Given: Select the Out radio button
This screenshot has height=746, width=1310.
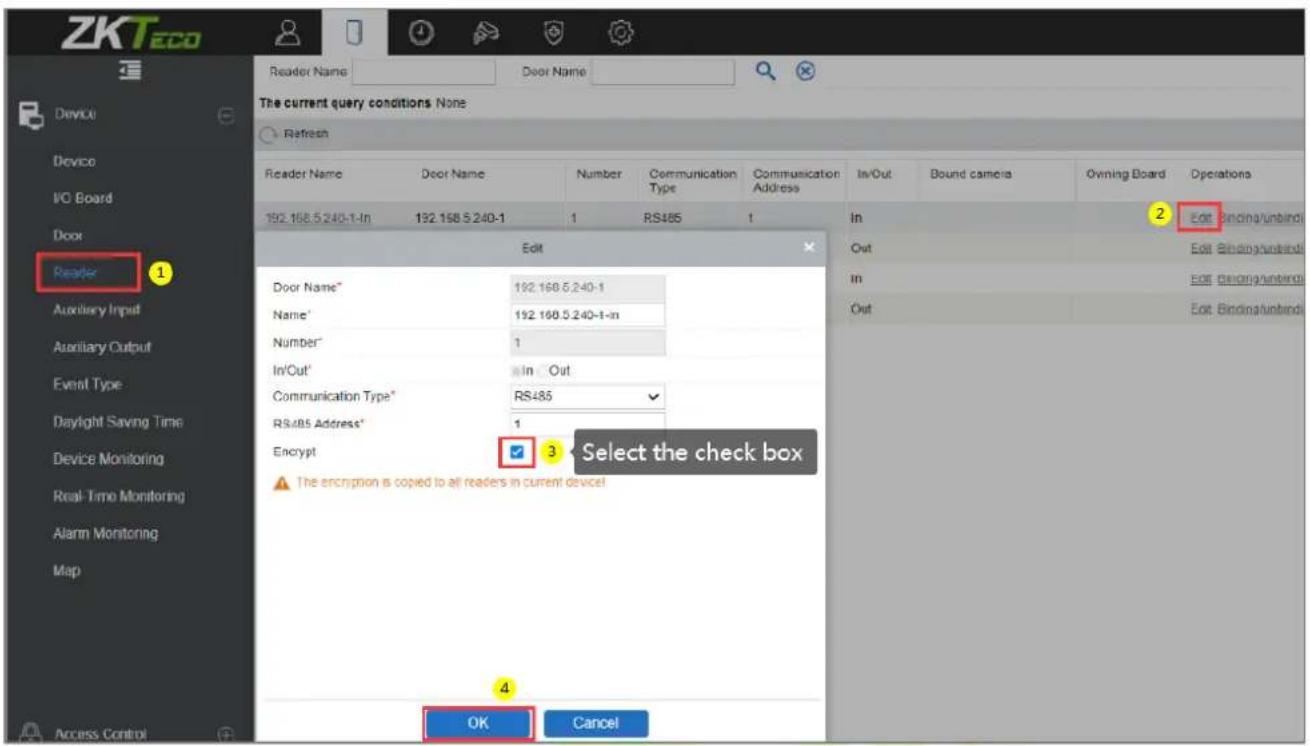Looking at the screenshot, I should click(x=543, y=370).
